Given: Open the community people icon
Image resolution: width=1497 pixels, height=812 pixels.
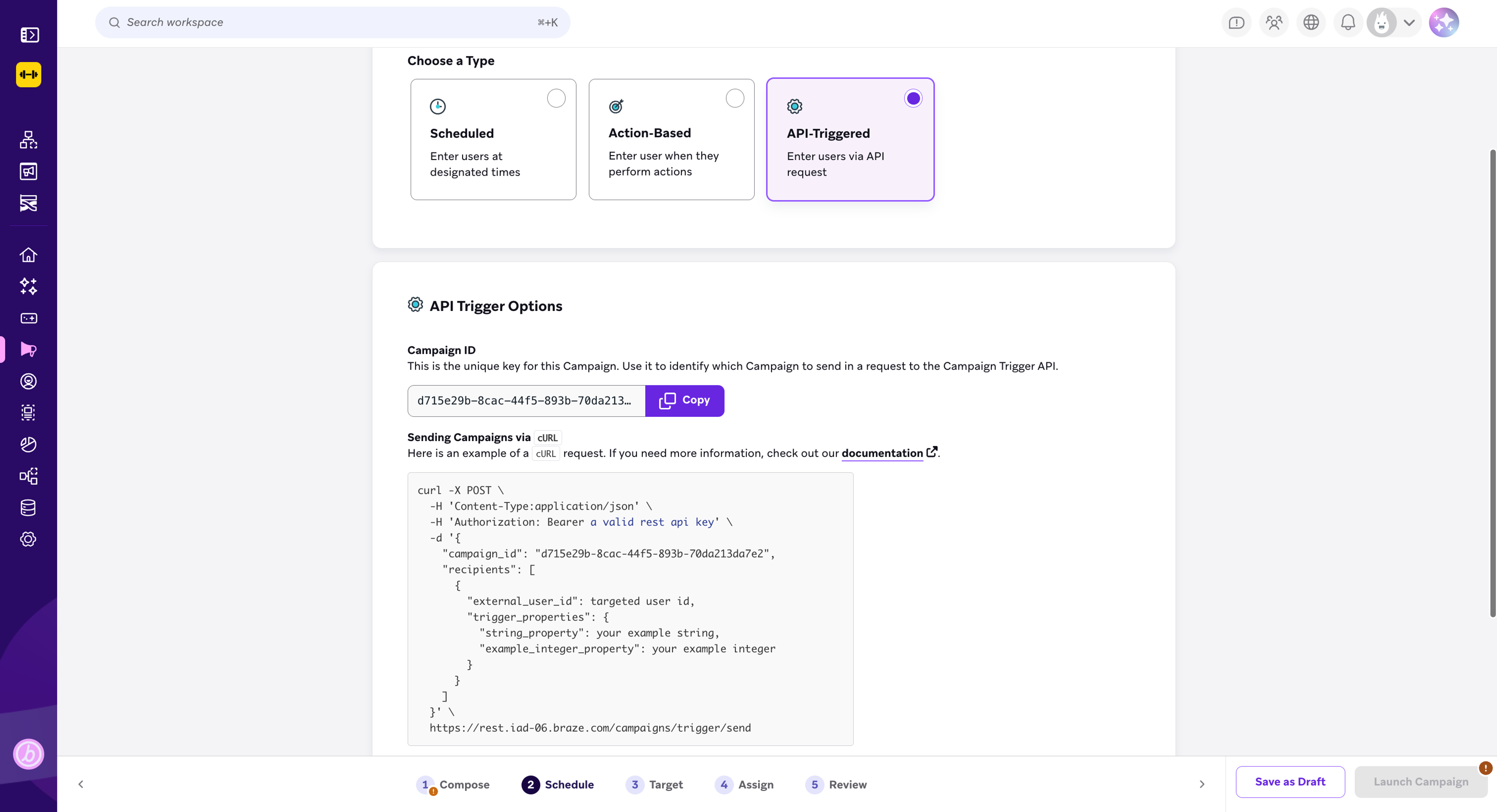Looking at the screenshot, I should pos(1274,23).
